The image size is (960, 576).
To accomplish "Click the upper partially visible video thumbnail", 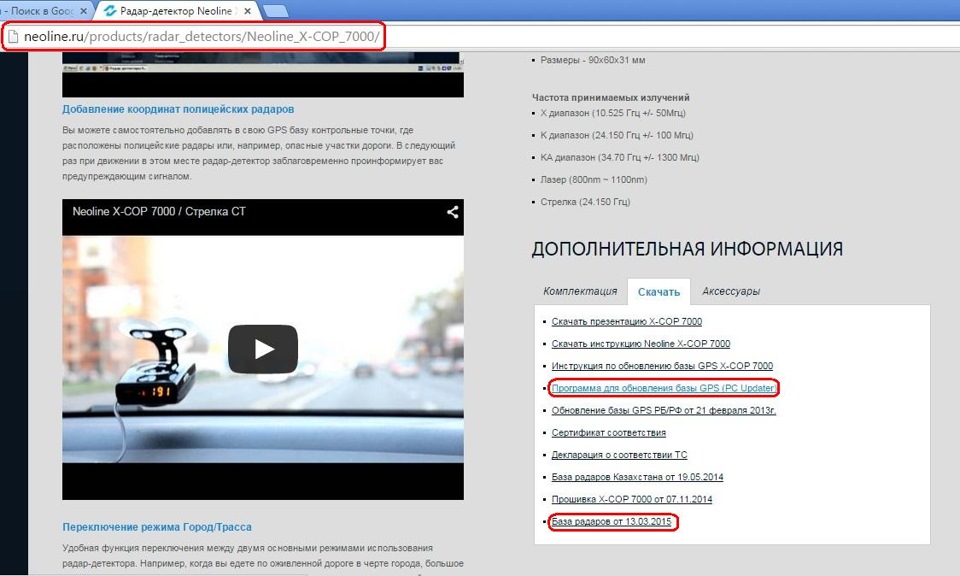I will pos(263,75).
